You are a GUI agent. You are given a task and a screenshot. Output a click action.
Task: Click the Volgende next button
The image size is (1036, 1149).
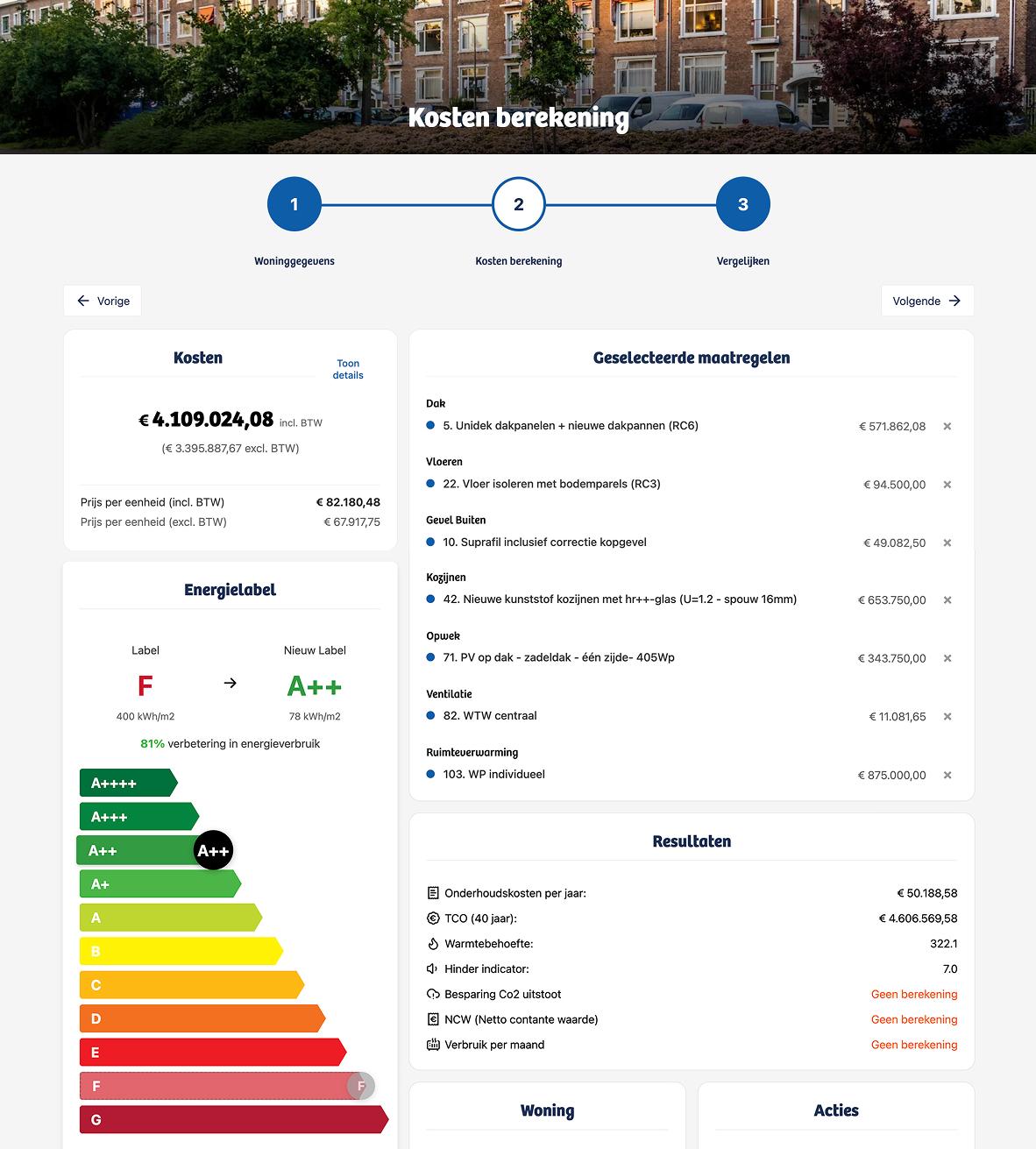(x=927, y=301)
